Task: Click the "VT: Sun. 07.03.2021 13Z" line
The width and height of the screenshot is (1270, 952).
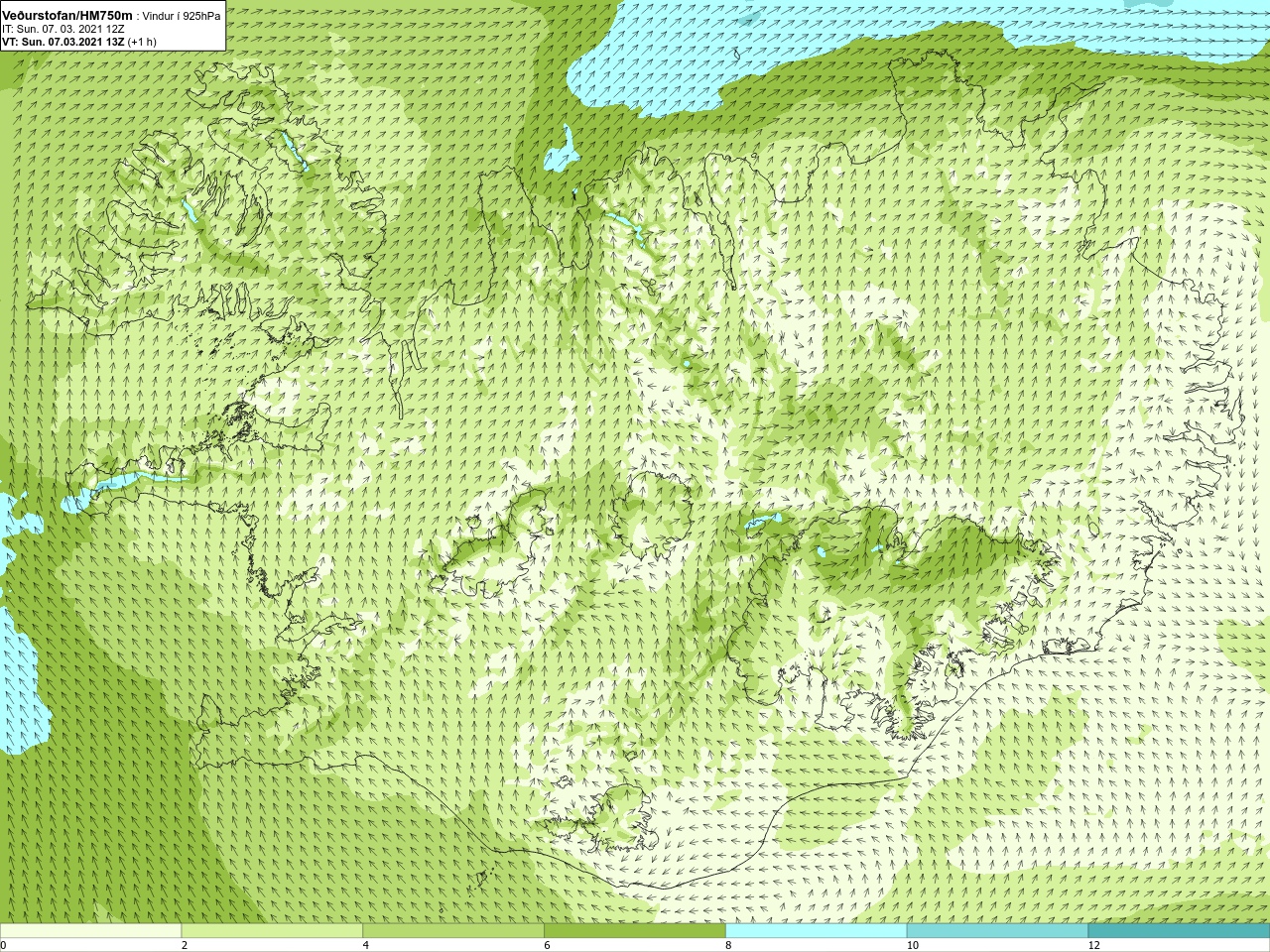Action: [x=63, y=42]
